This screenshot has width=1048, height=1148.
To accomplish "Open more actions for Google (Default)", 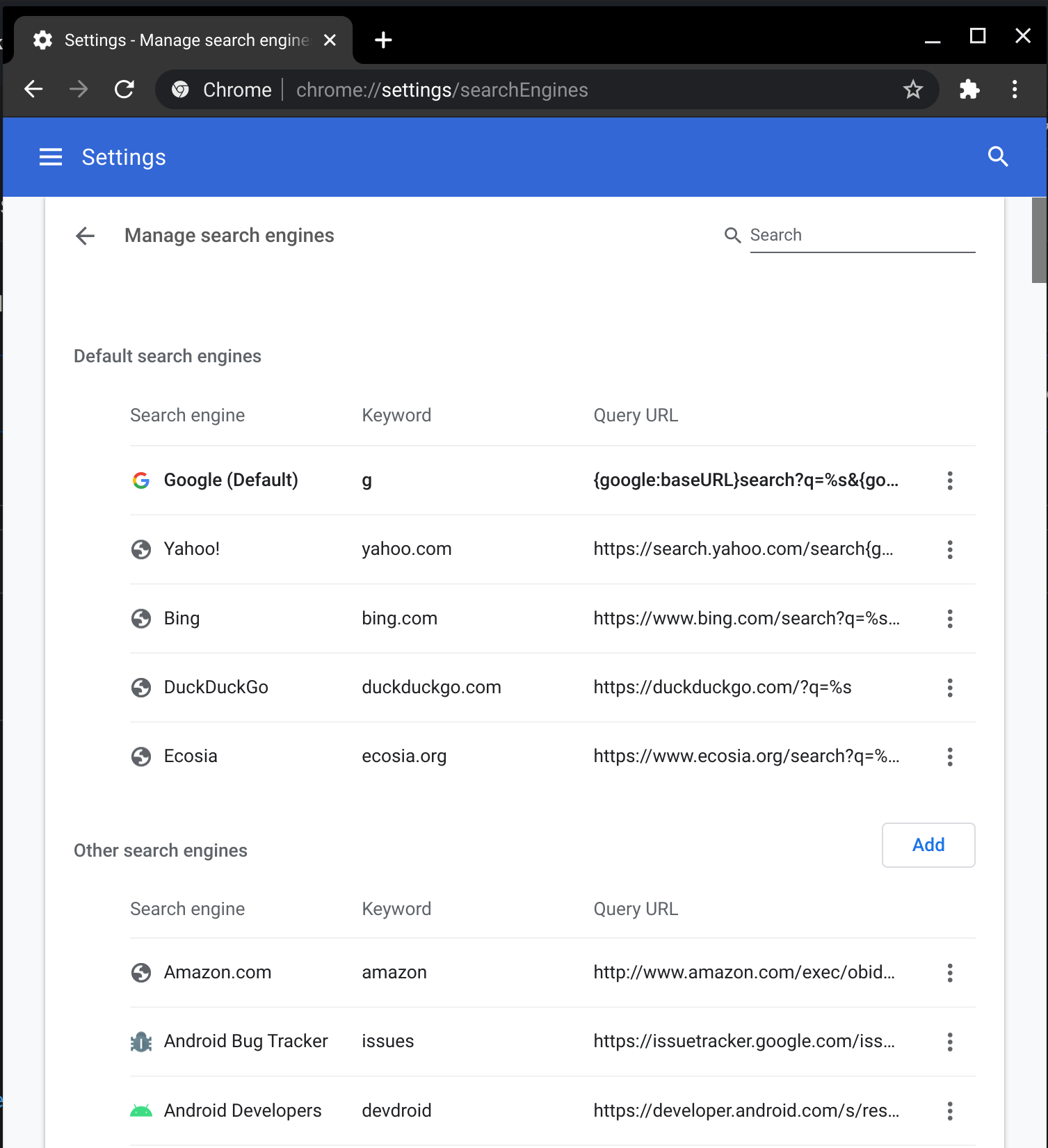I will (950, 480).
